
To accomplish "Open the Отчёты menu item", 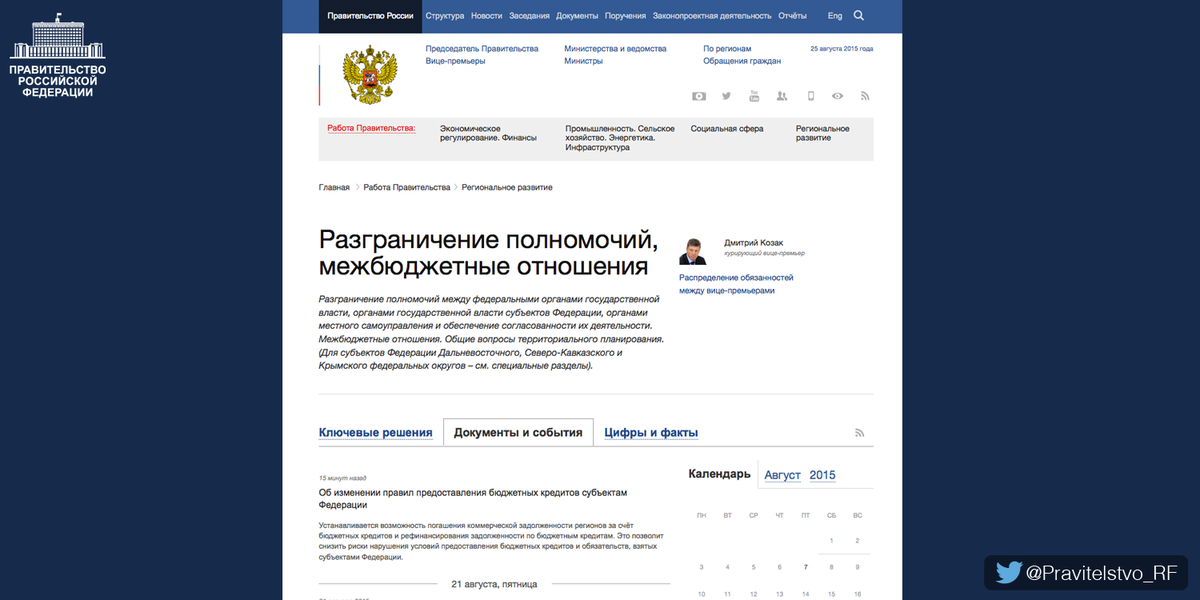I will (792, 16).
